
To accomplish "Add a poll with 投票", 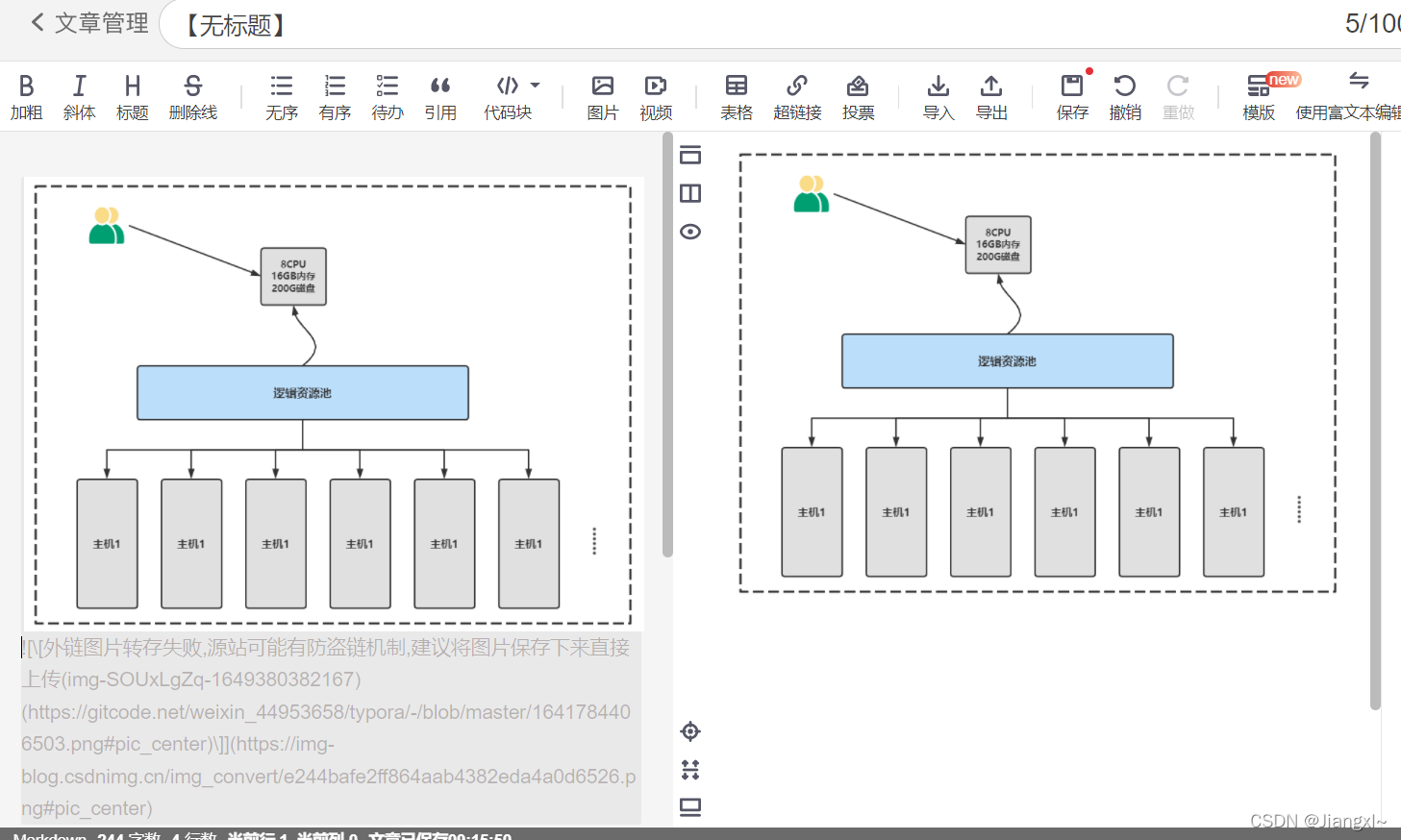I will click(x=858, y=98).
